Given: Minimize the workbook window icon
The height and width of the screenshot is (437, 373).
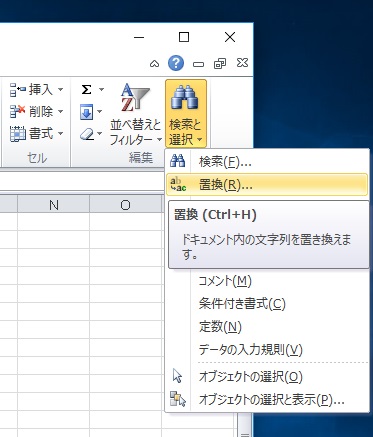Looking at the screenshot, I should [x=198, y=64].
